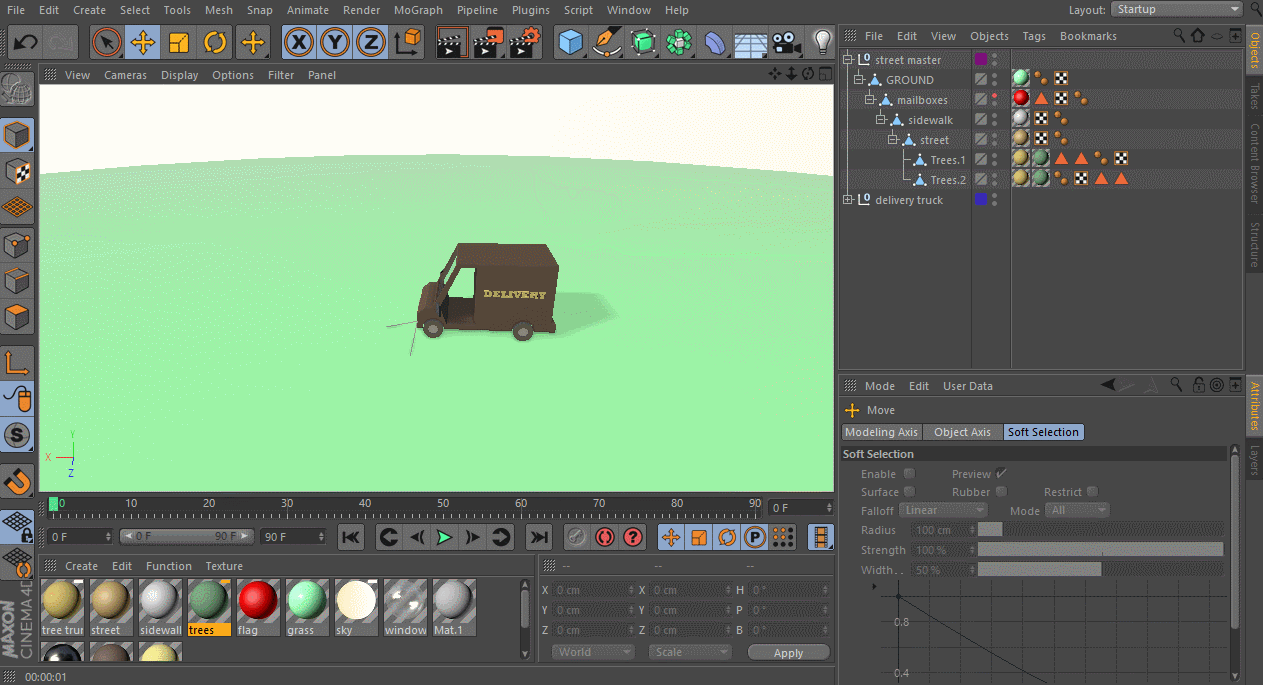Open Edit Render Settings icon
This screenshot has width=1263, height=685.
[524, 42]
